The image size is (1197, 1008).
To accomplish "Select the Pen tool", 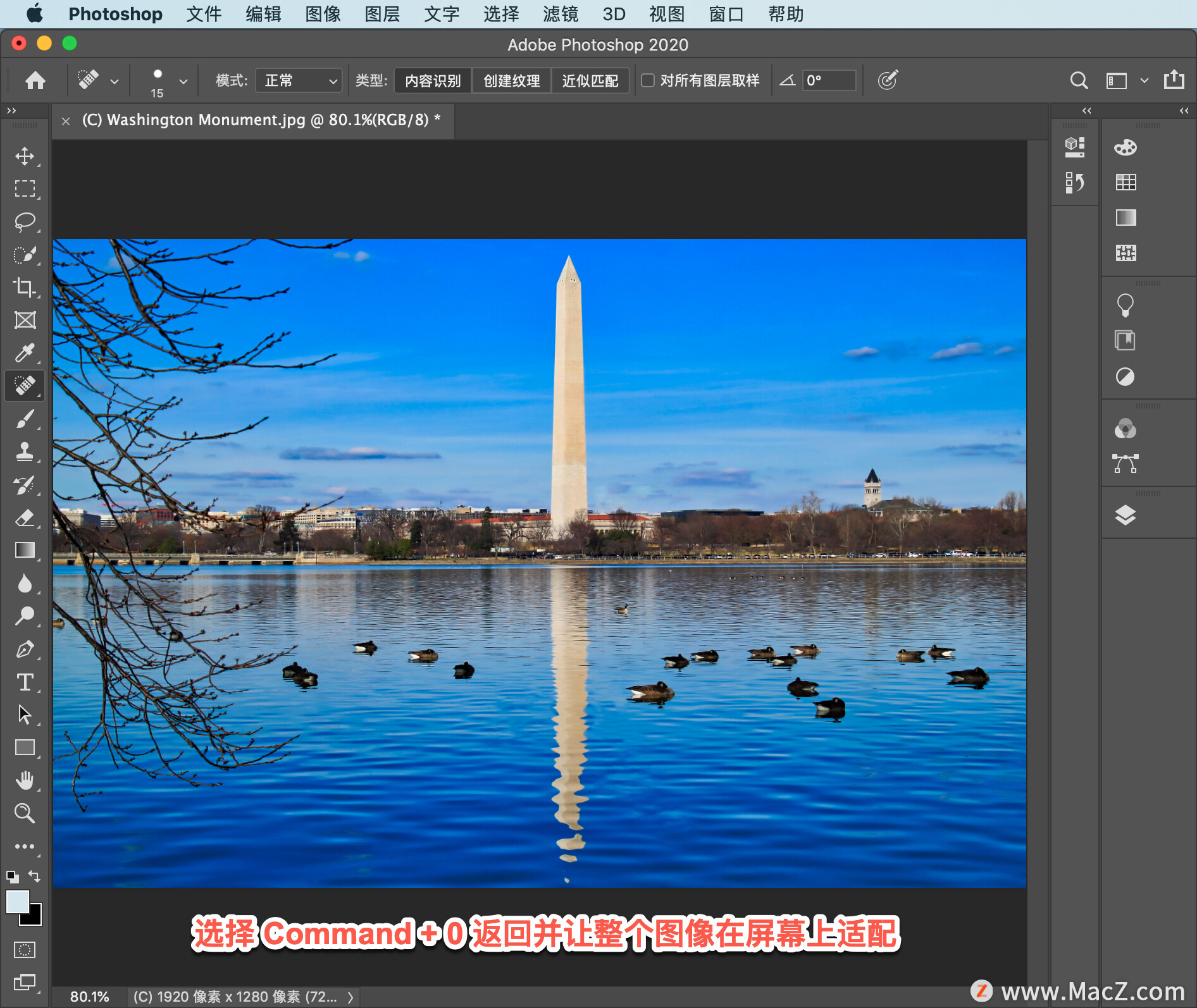I will (x=25, y=649).
